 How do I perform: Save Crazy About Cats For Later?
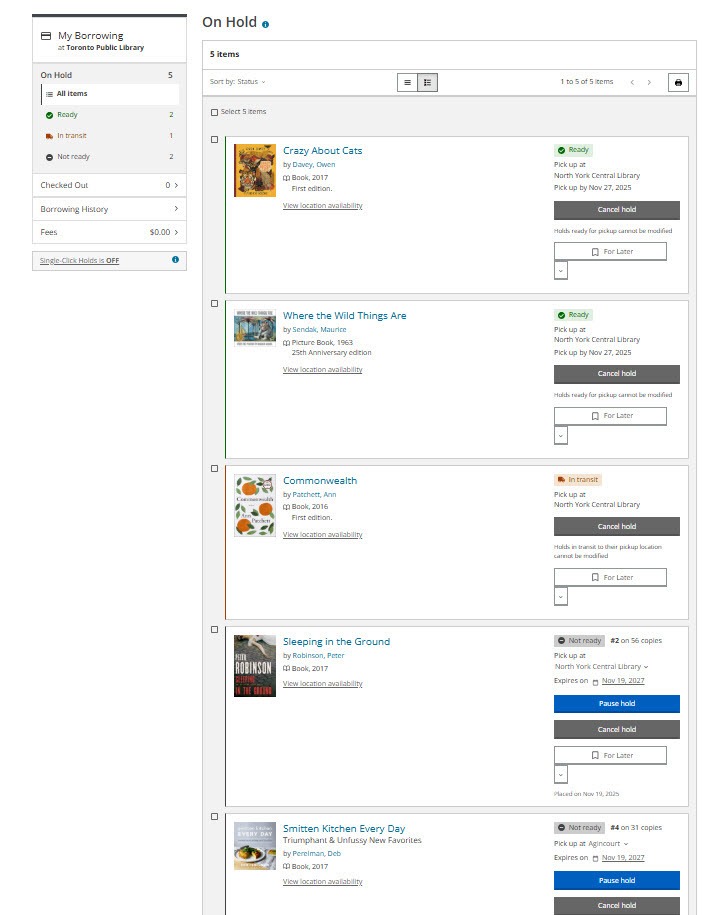pos(610,252)
